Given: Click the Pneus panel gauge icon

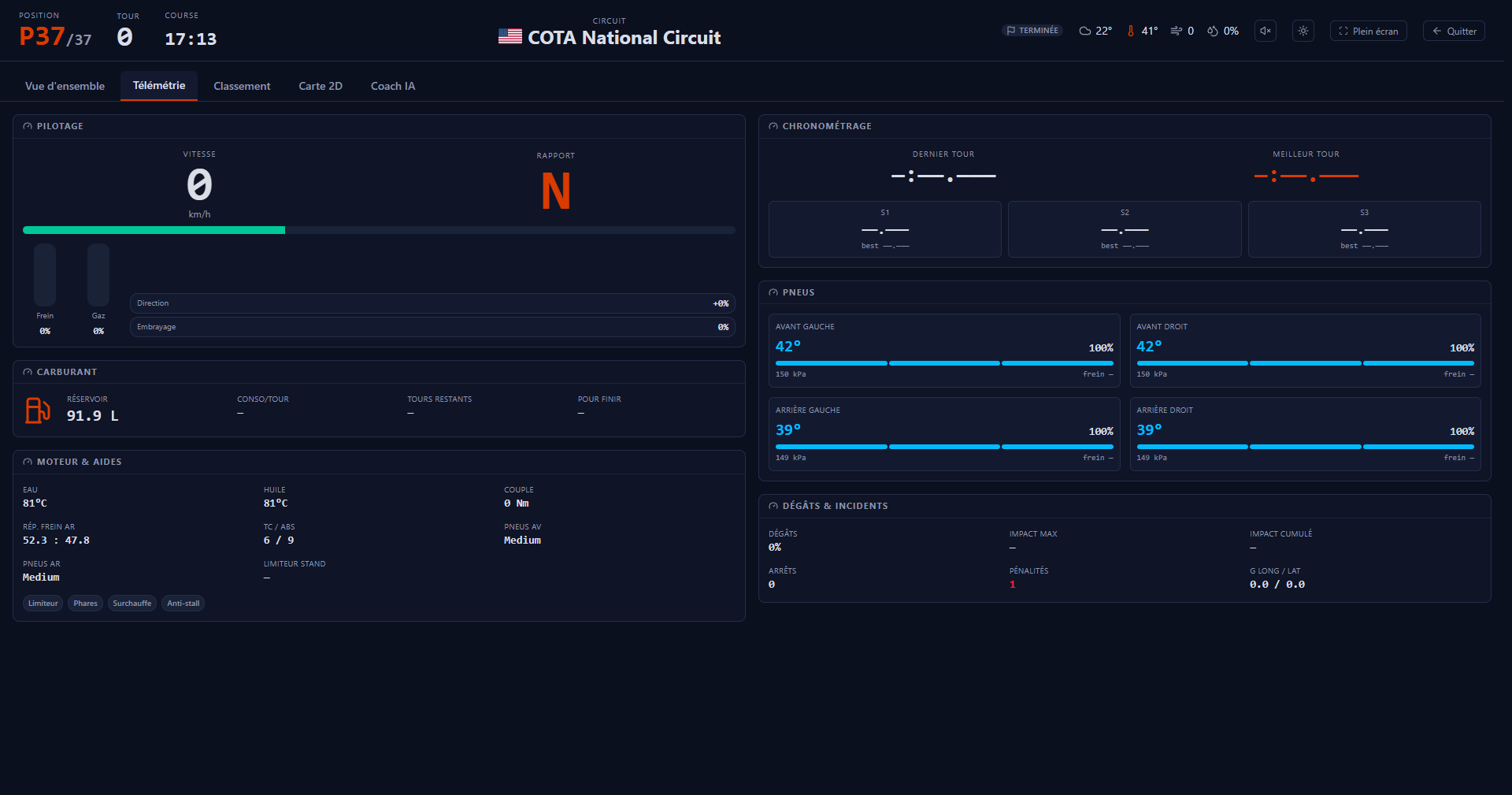Looking at the screenshot, I should pos(773,292).
